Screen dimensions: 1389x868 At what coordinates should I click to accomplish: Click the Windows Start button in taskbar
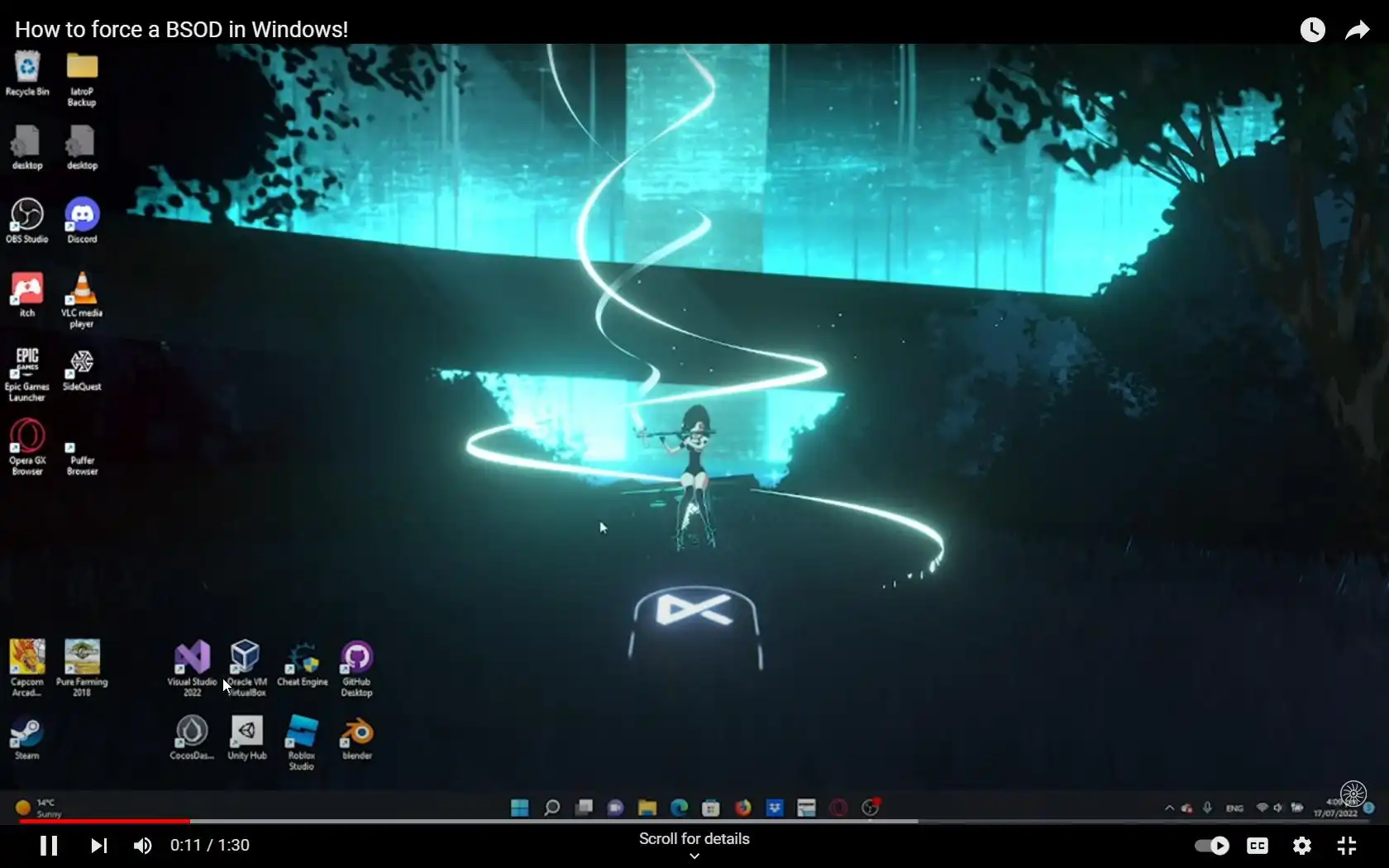click(x=520, y=808)
